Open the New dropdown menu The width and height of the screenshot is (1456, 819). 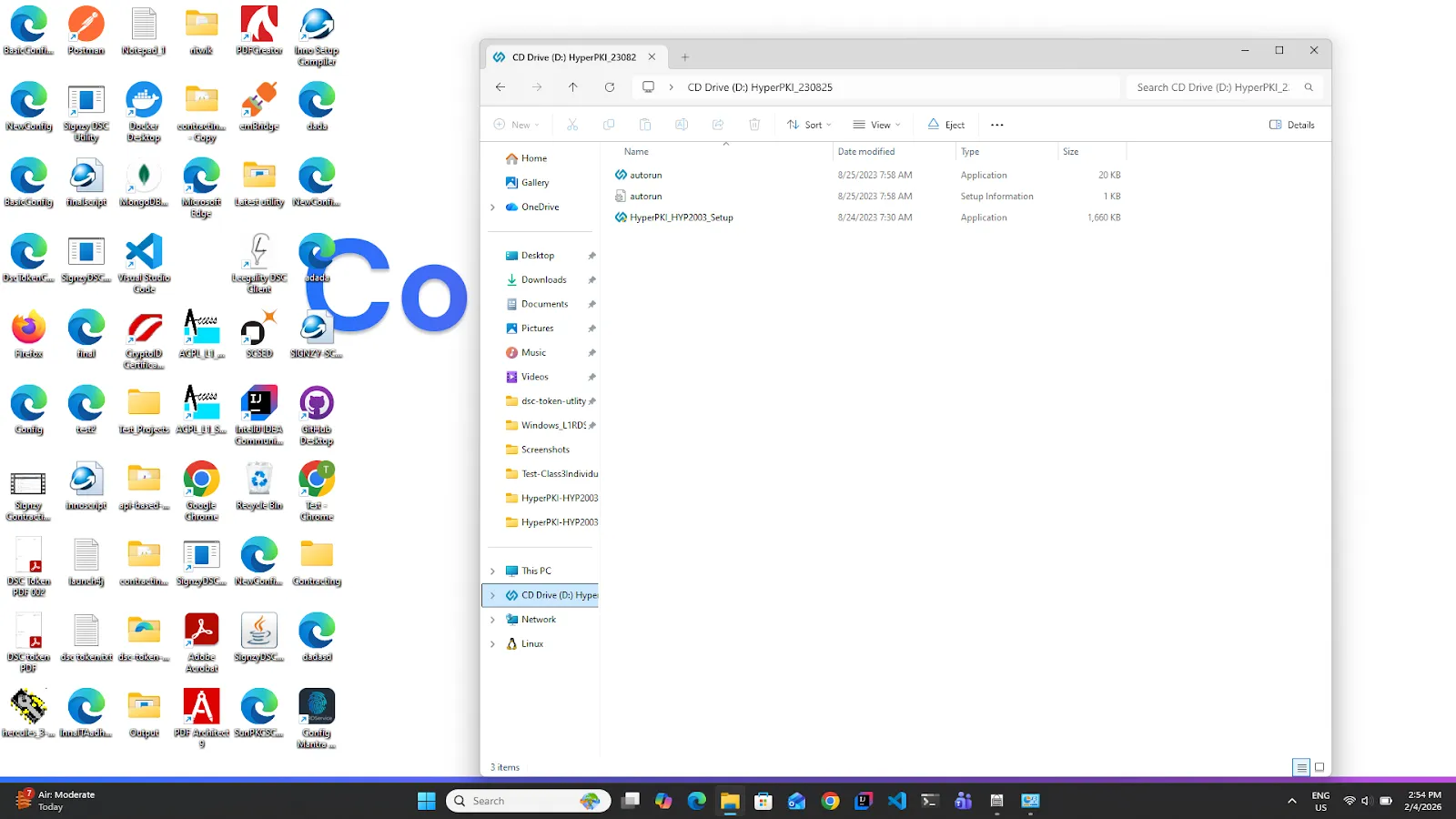pos(517,125)
